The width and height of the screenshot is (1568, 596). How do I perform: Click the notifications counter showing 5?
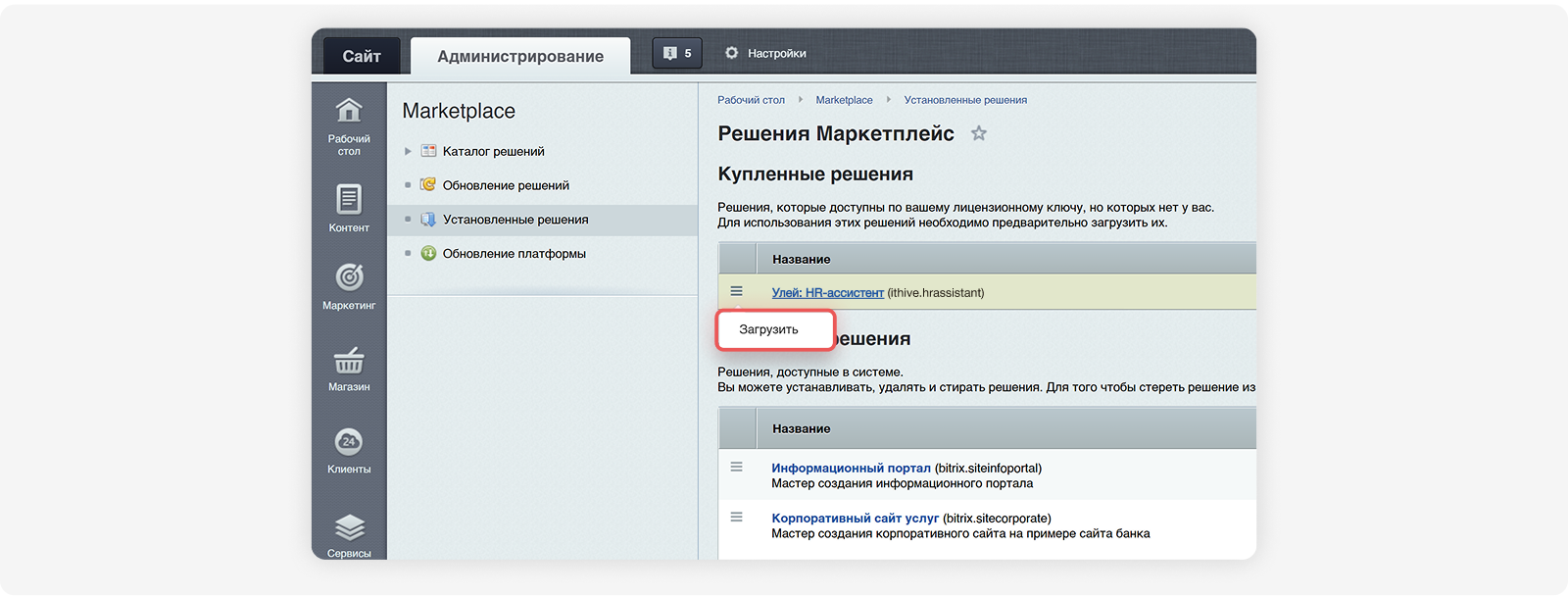click(x=677, y=53)
